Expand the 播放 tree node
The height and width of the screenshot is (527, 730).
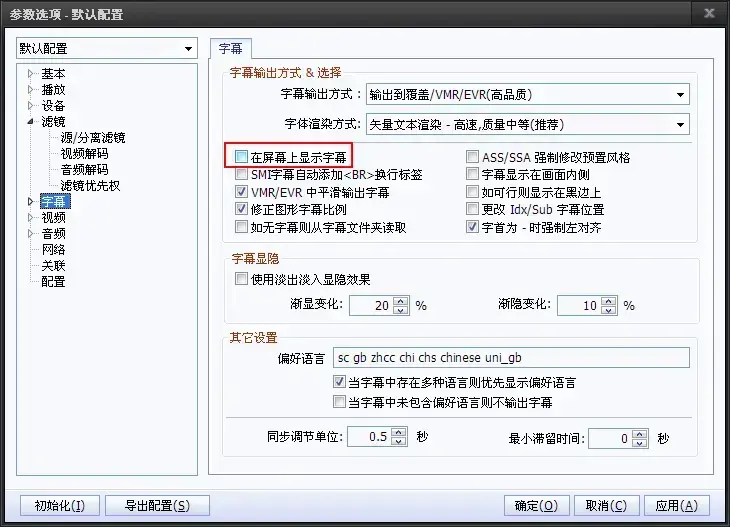[x=30, y=89]
